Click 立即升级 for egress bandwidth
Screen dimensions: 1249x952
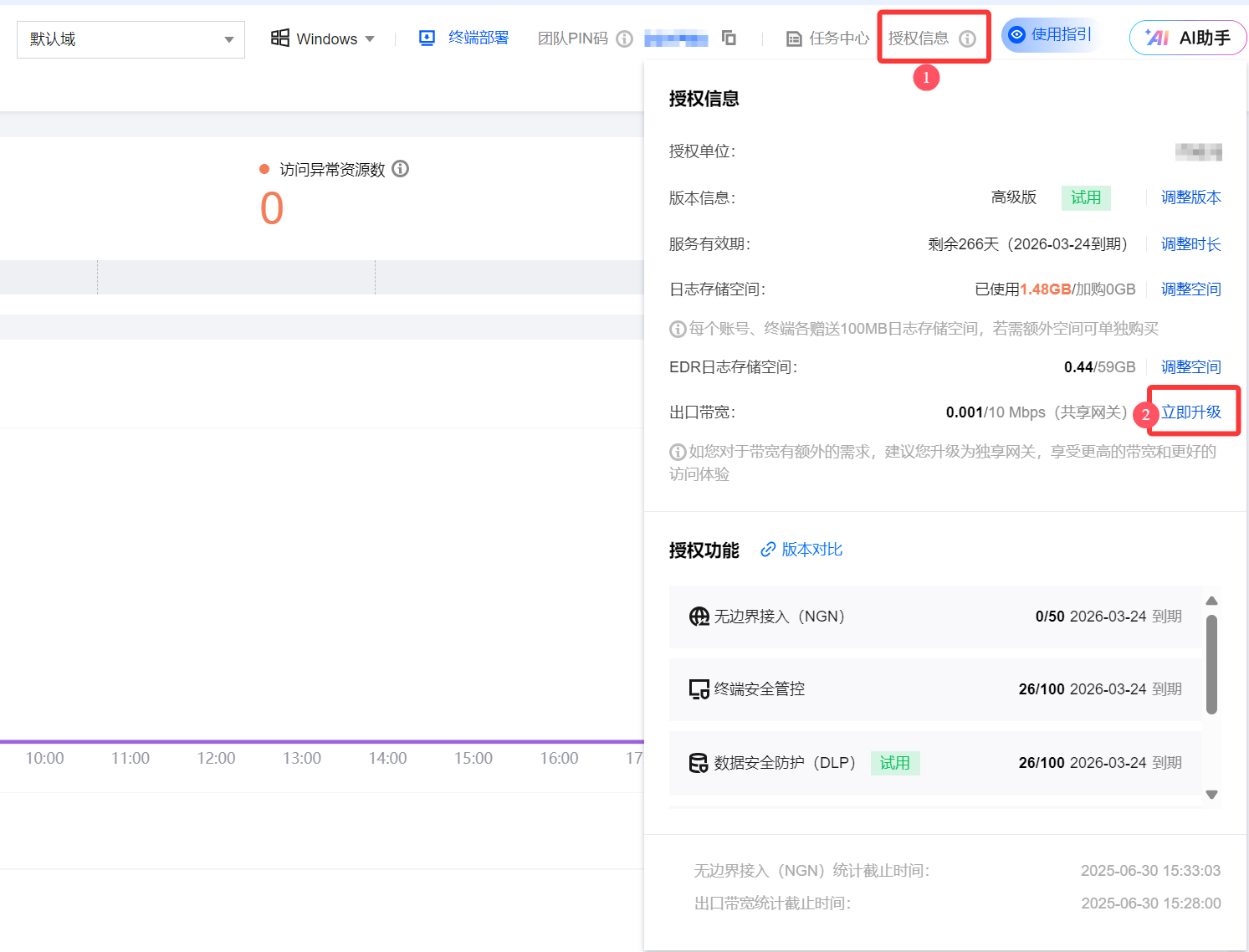point(1190,412)
